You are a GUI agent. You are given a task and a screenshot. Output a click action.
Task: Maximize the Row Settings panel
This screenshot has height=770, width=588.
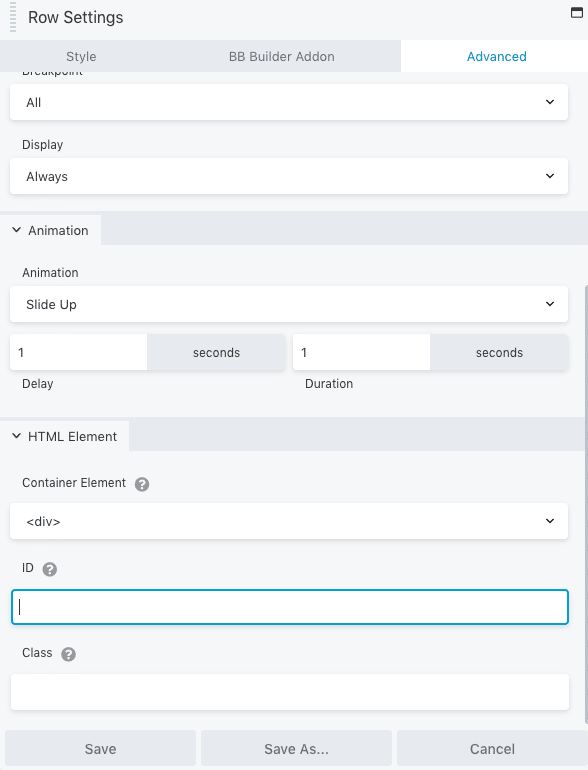click(576, 12)
